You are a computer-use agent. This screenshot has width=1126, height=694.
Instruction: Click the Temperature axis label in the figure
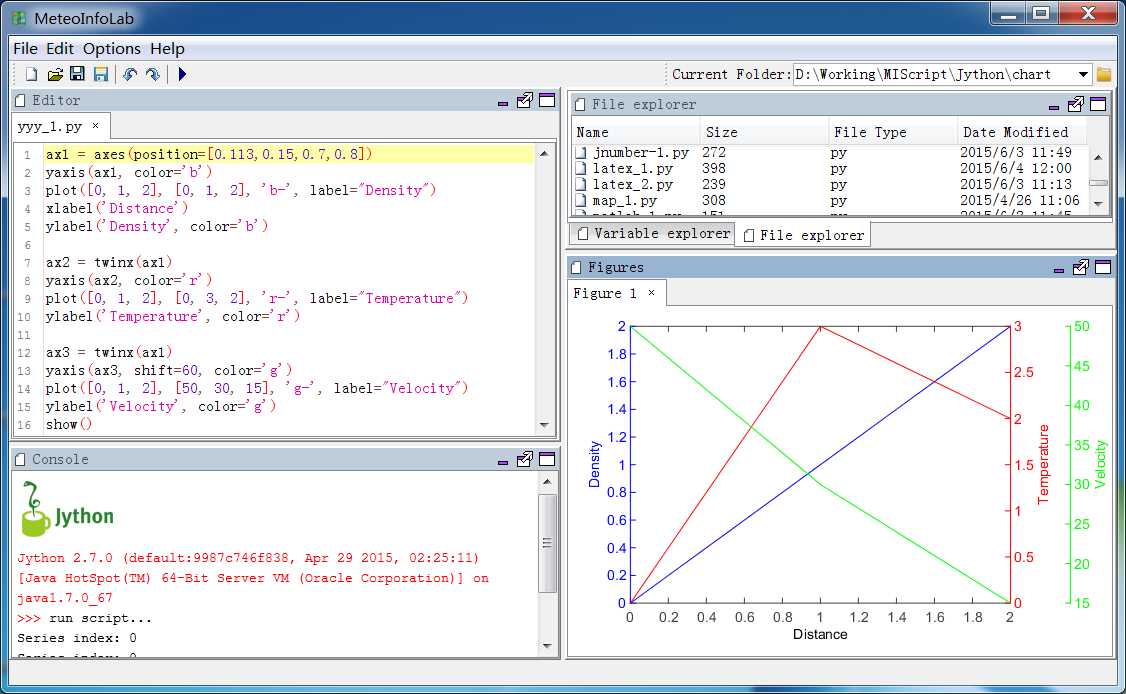click(1043, 464)
